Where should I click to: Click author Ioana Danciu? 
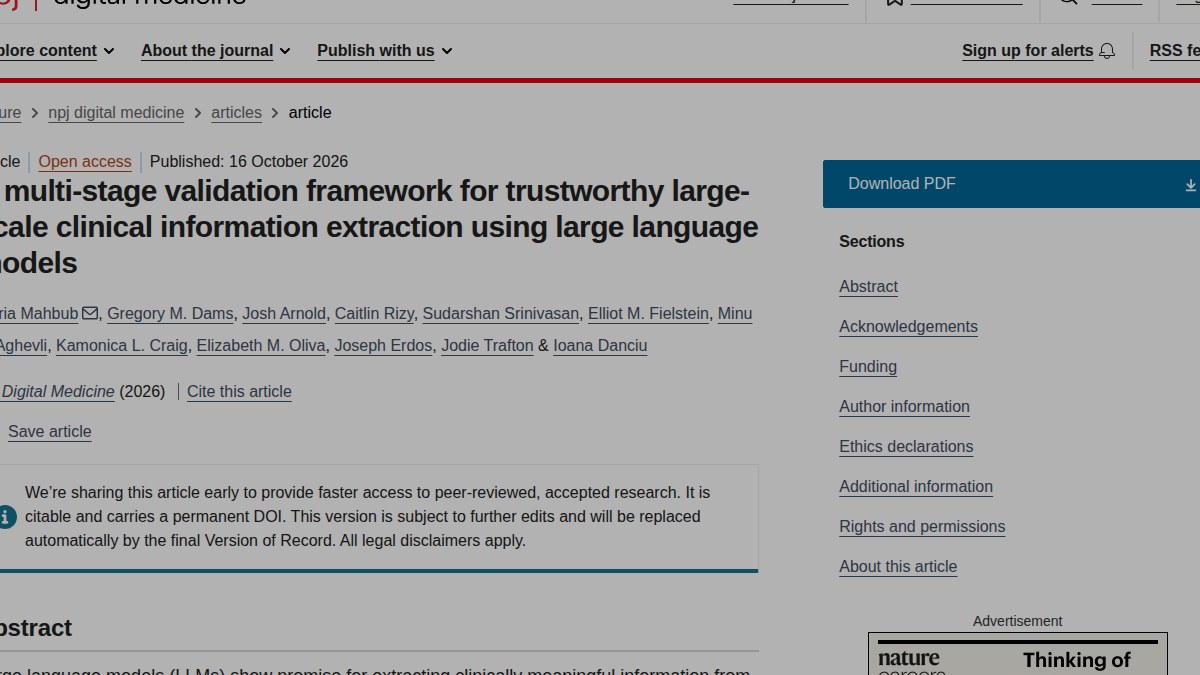point(600,346)
